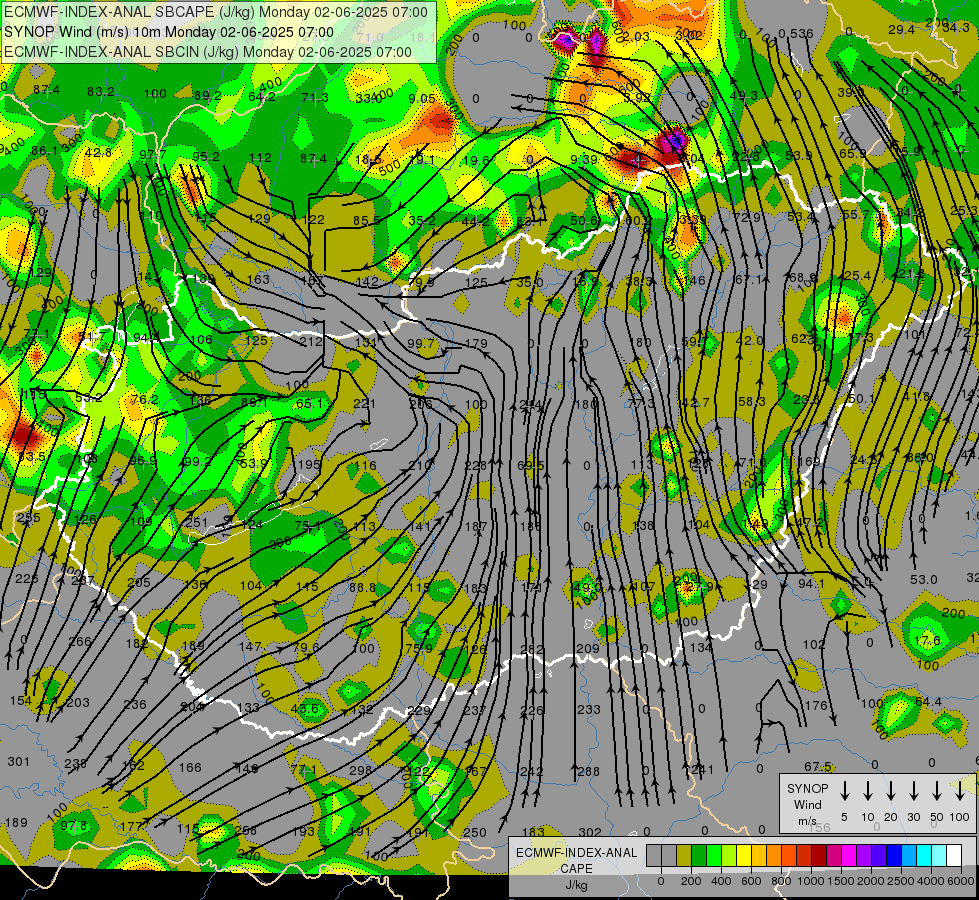Image resolution: width=979 pixels, height=900 pixels.
Task: Click the station value 212 on the map
Action: coord(311,341)
